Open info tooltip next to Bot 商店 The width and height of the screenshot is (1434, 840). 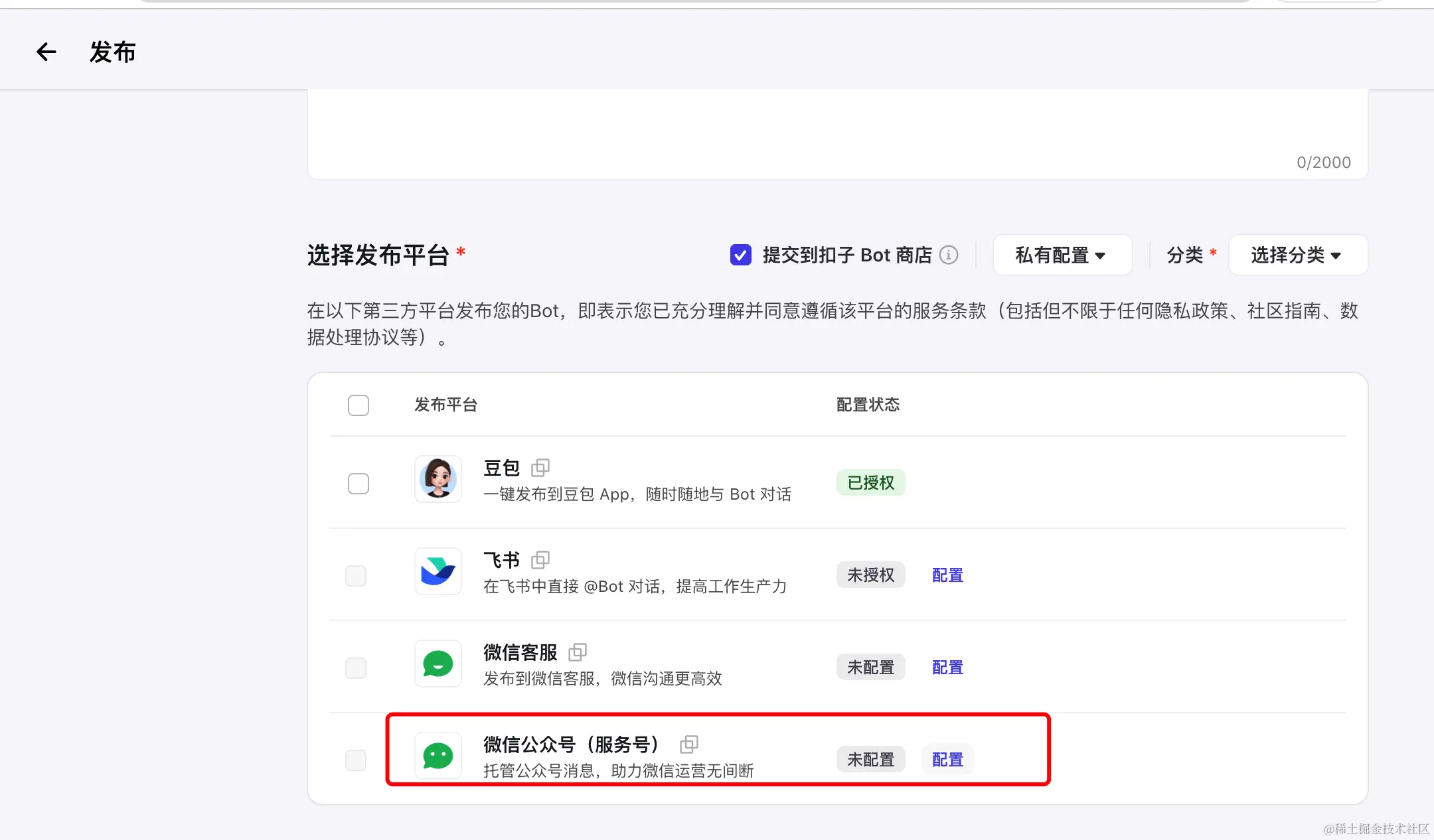coord(949,255)
